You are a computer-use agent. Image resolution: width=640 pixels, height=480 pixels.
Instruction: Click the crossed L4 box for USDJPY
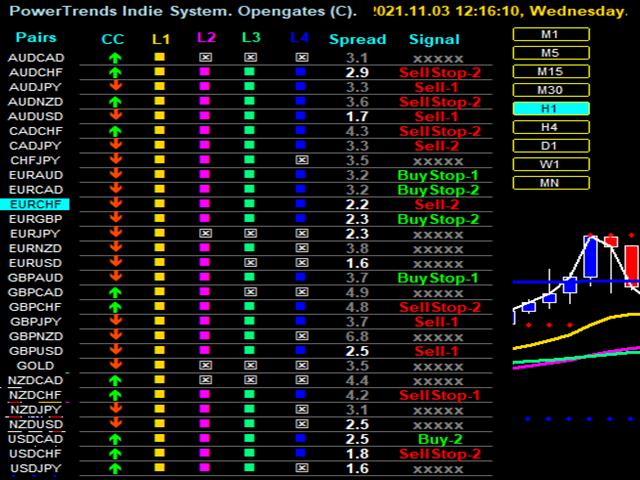[302, 468]
